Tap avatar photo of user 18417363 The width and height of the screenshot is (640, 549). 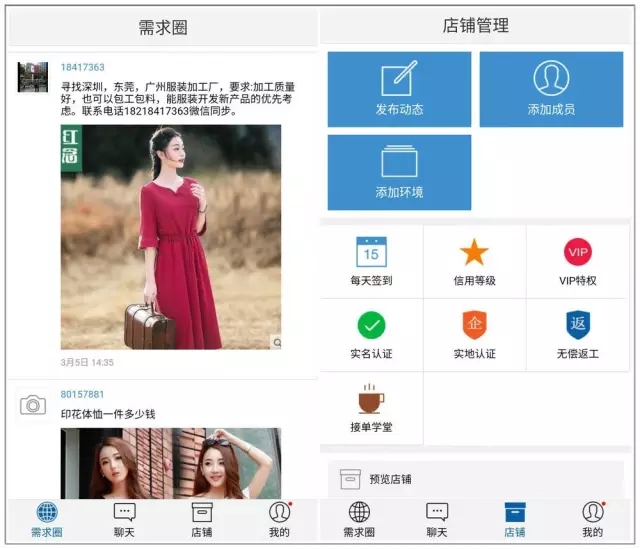tap(33, 77)
